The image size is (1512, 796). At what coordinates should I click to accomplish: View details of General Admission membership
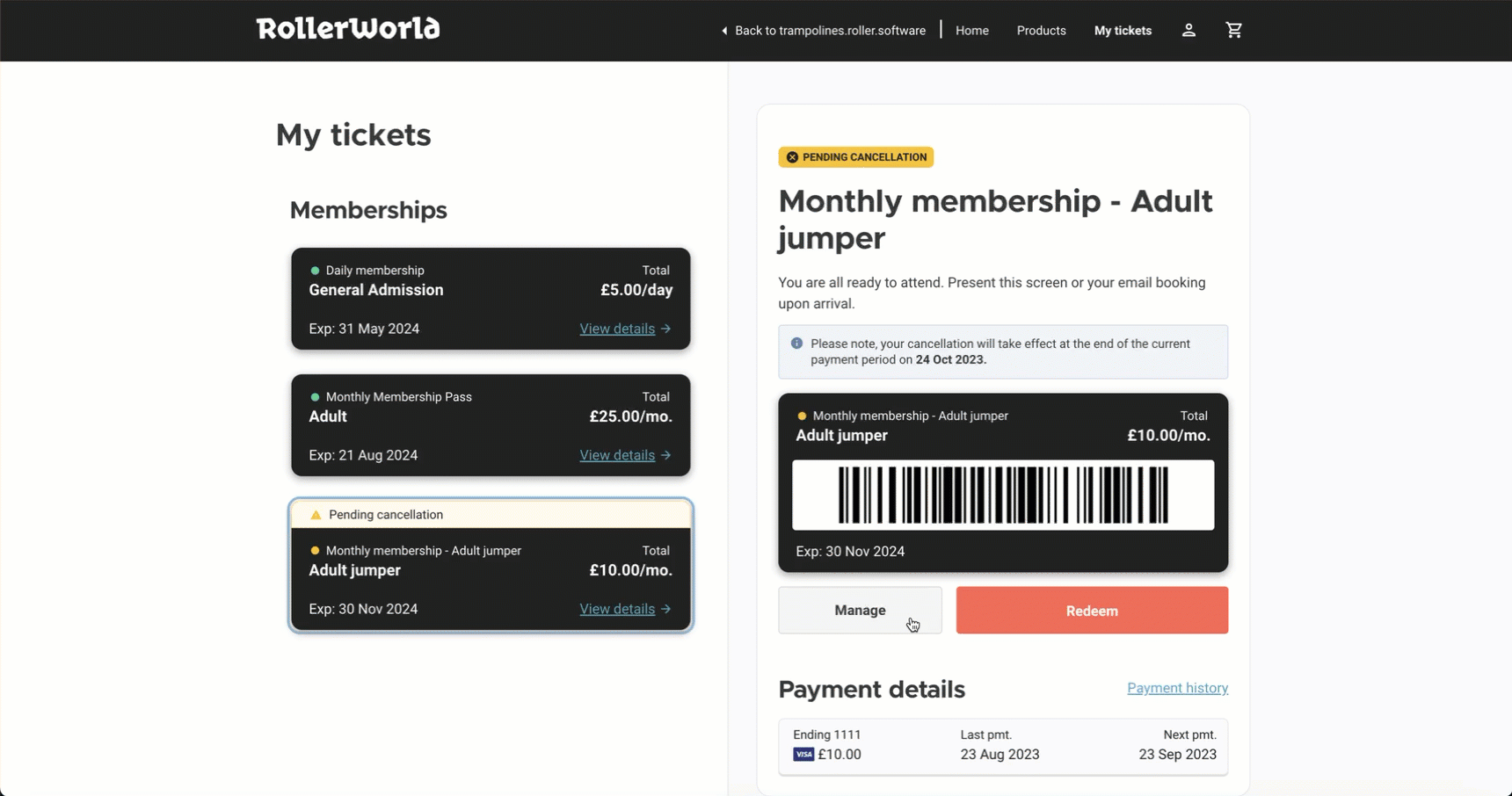(617, 329)
